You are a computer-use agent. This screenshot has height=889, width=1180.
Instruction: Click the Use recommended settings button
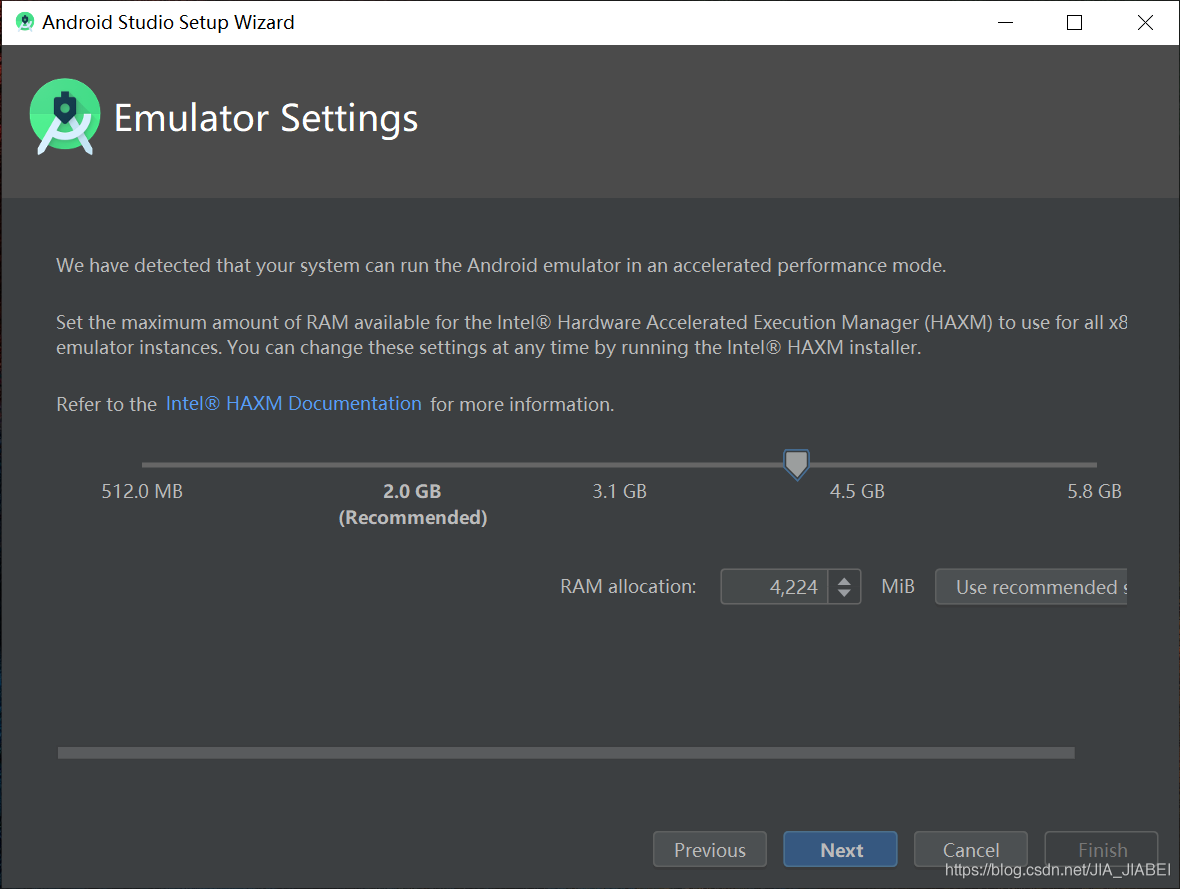point(1031,586)
